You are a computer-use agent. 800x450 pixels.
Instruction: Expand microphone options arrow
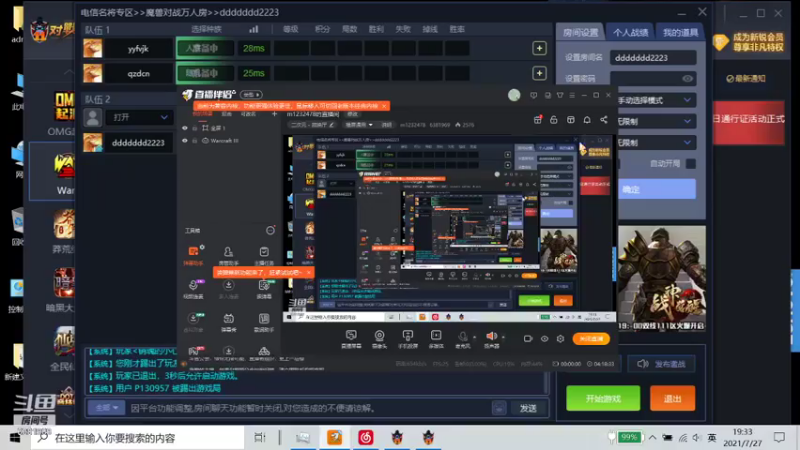pyautogui.click(x=474, y=337)
